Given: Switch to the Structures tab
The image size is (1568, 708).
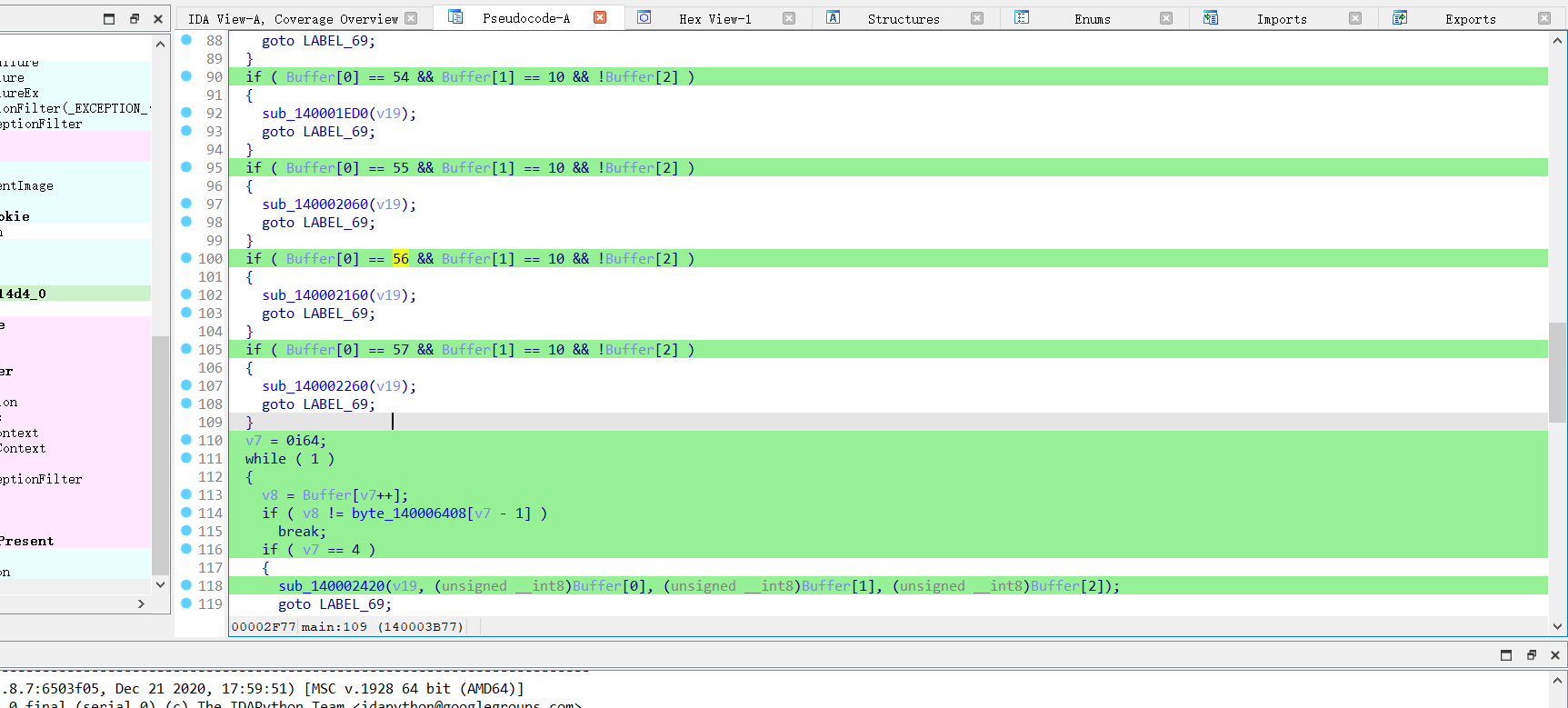Looking at the screenshot, I should tap(904, 19).
